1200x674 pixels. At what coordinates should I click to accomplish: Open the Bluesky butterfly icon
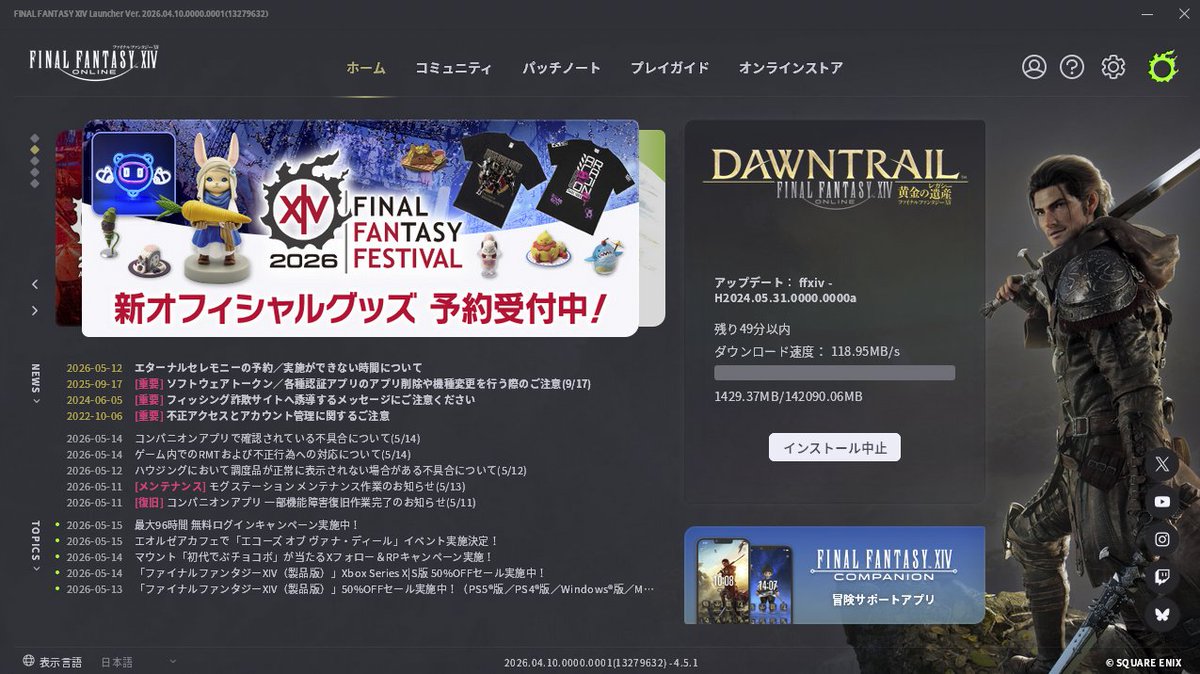1161,614
